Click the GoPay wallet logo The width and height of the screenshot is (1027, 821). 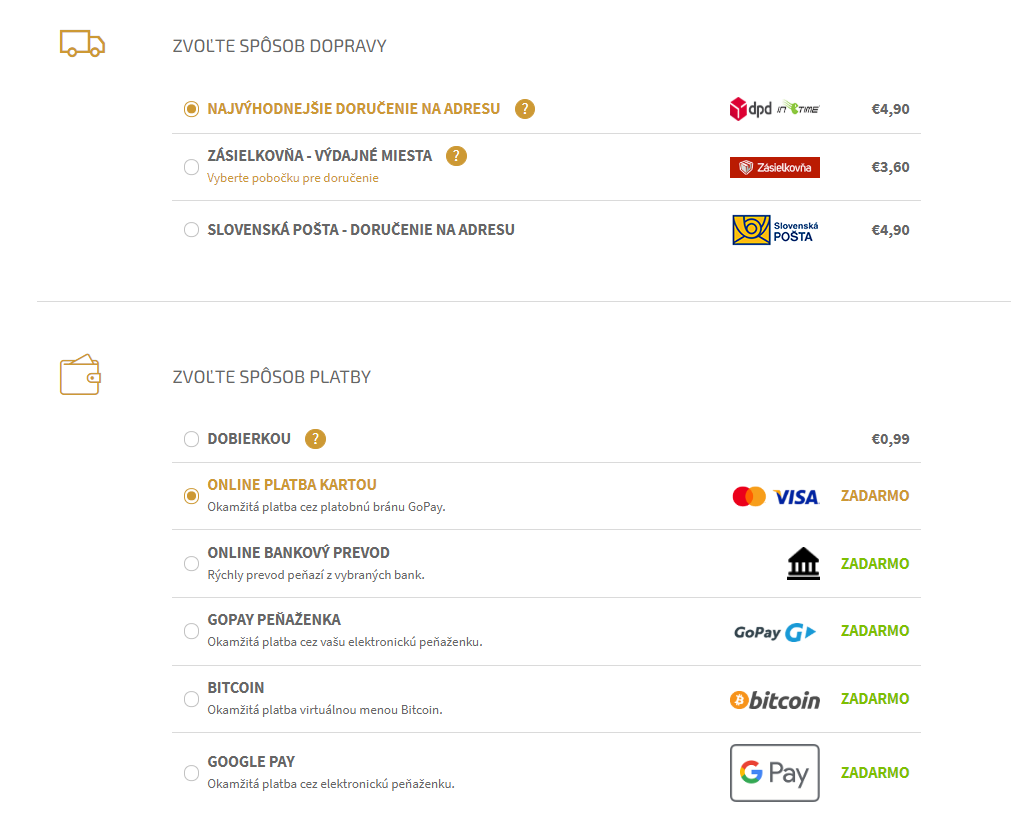[x=775, y=632]
